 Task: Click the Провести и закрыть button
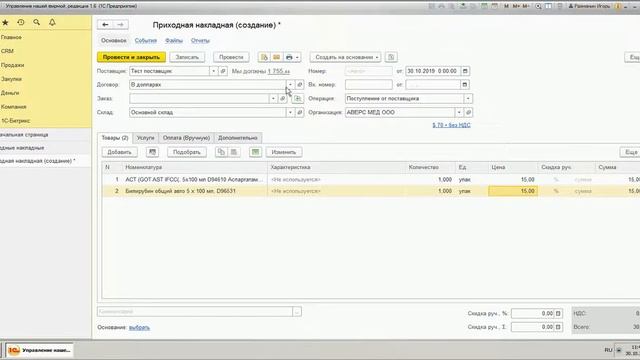coord(131,57)
